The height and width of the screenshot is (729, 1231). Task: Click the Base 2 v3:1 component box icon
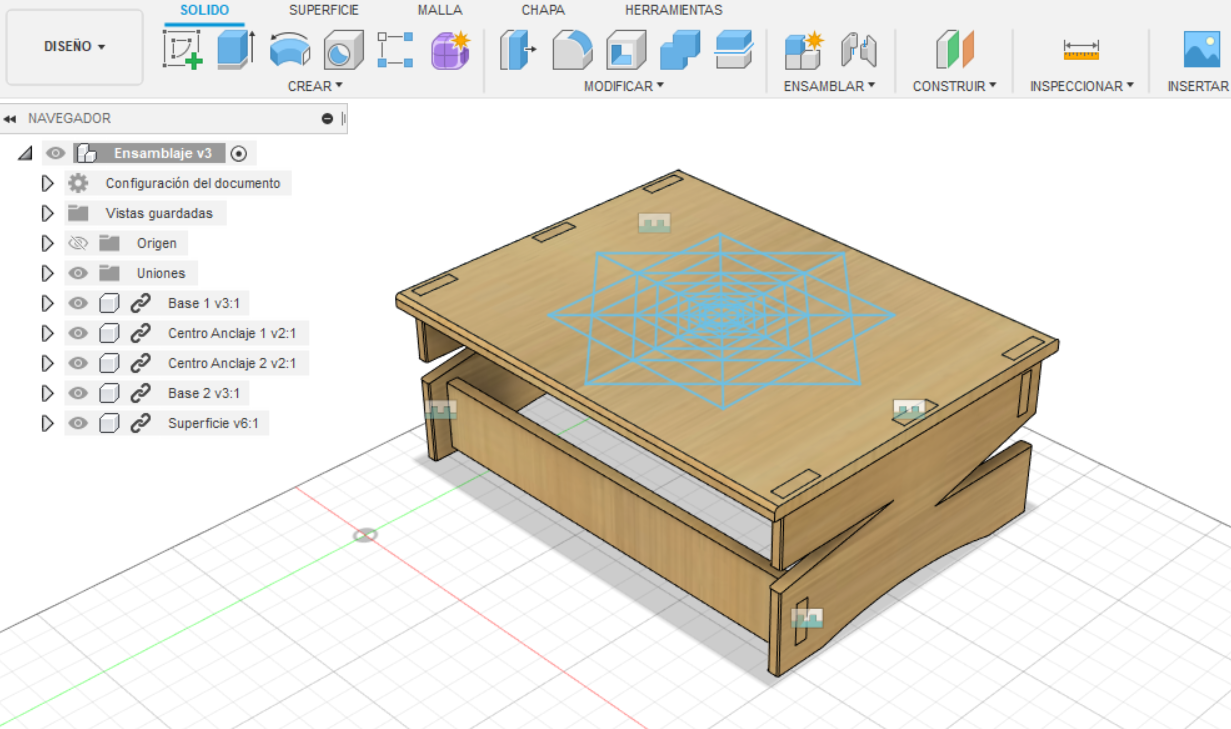110,393
